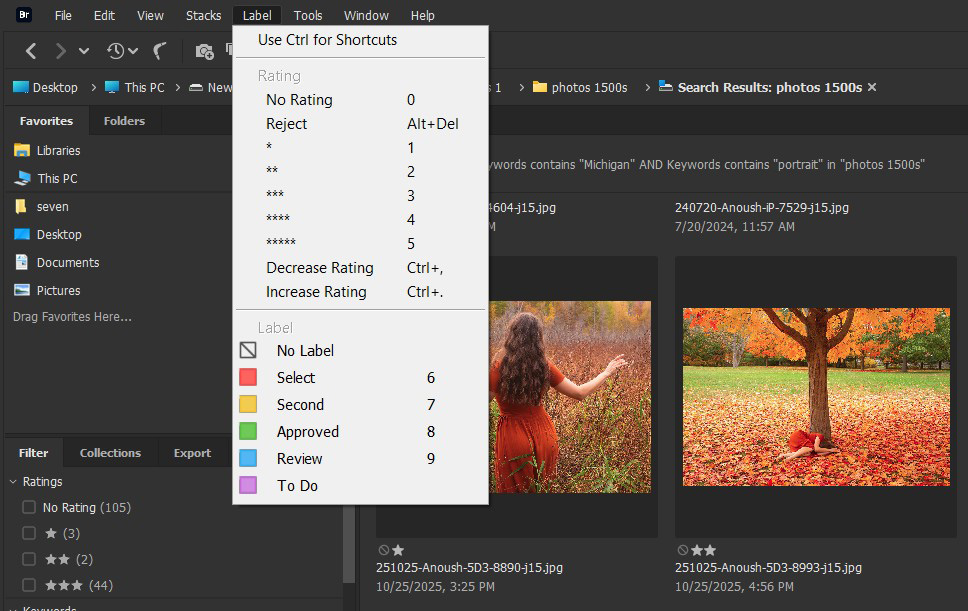Tick the three-star rating filter checkbox
The image size is (968, 611).
coord(29,586)
